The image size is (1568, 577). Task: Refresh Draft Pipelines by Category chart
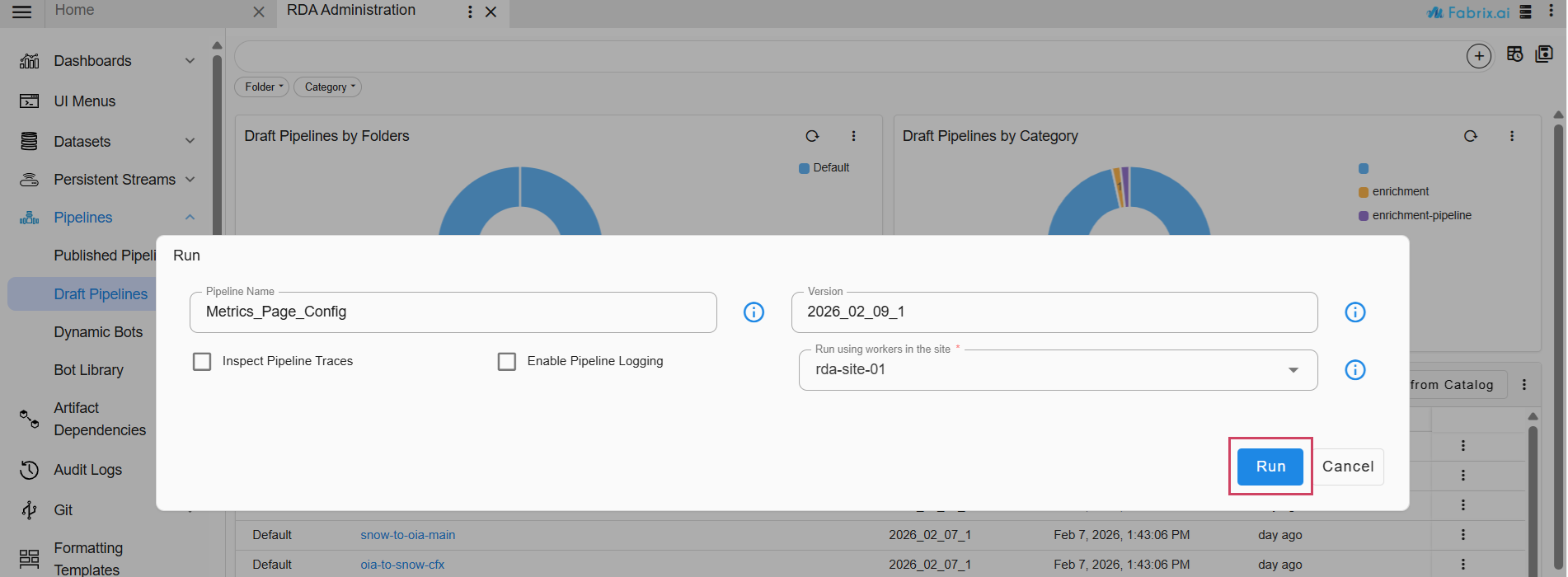coord(1470,136)
